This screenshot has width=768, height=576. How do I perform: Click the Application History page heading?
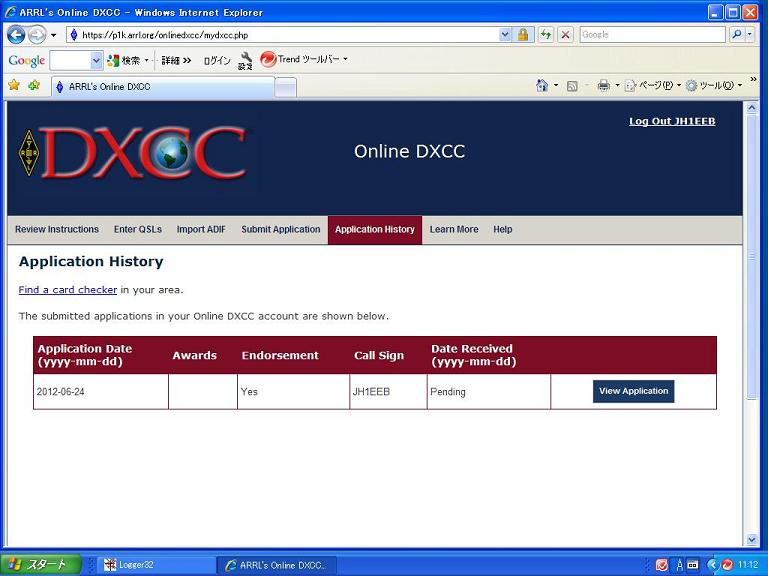(91, 262)
